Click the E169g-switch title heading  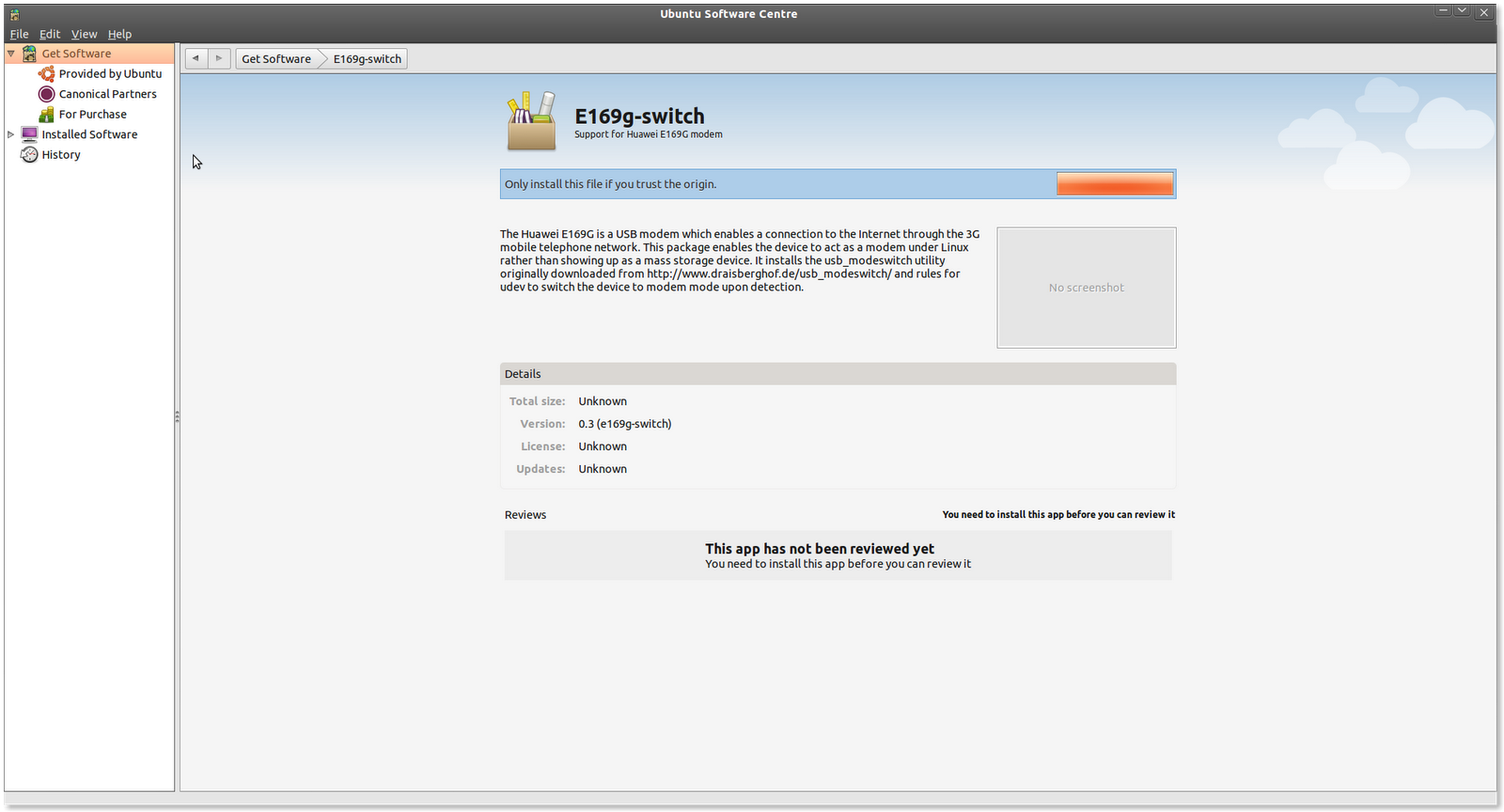pyautogui.click(x=639, y=116)
